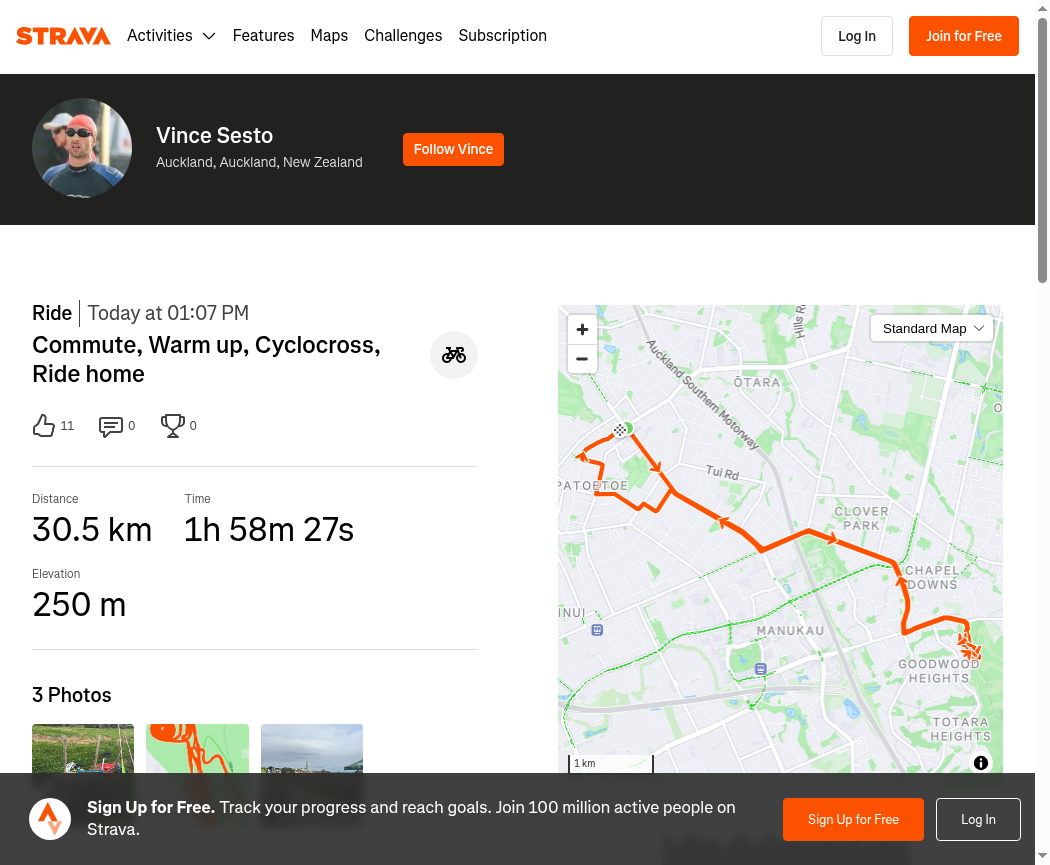Click the bicycle ride type icon

454,355
